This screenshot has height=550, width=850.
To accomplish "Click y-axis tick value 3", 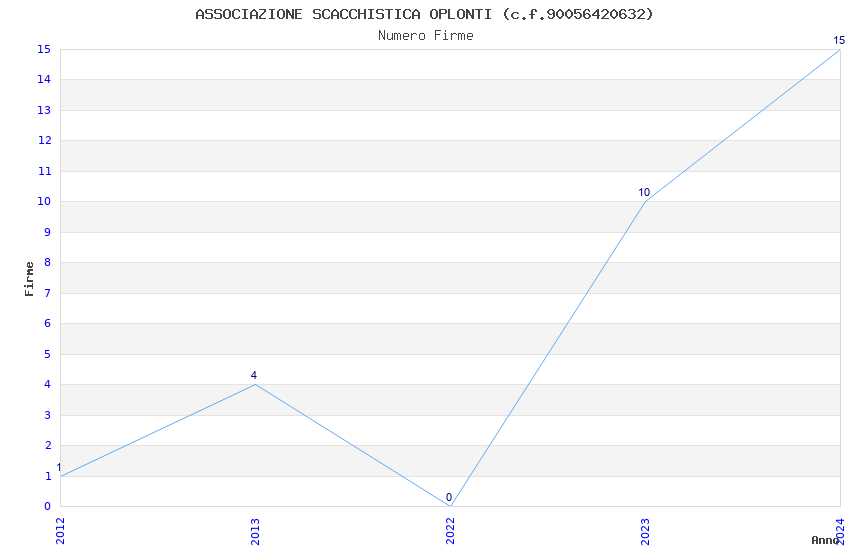I will pos(48,415).
